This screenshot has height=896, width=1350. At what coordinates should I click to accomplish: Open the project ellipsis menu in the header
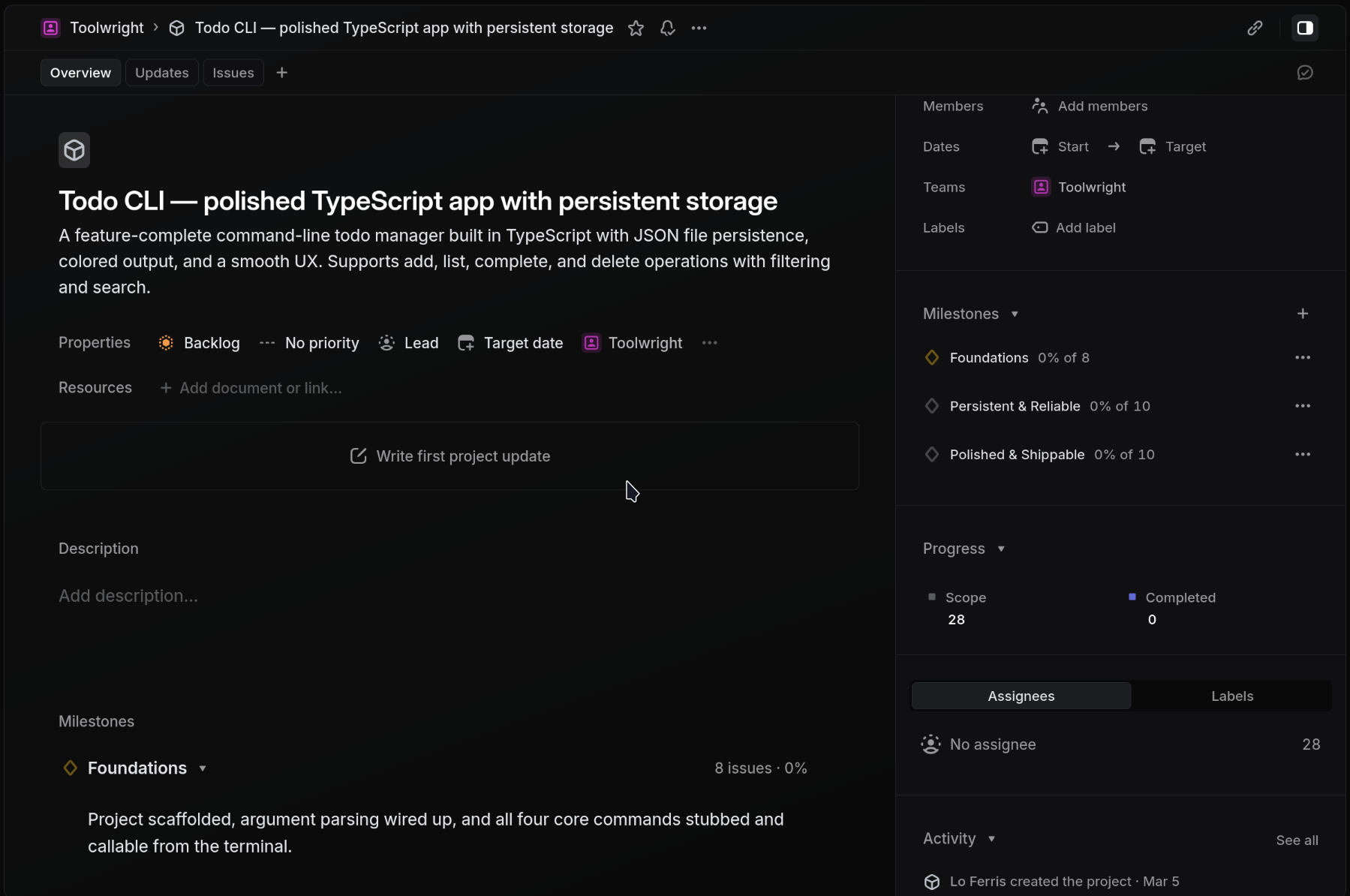[x=699, y=28]
